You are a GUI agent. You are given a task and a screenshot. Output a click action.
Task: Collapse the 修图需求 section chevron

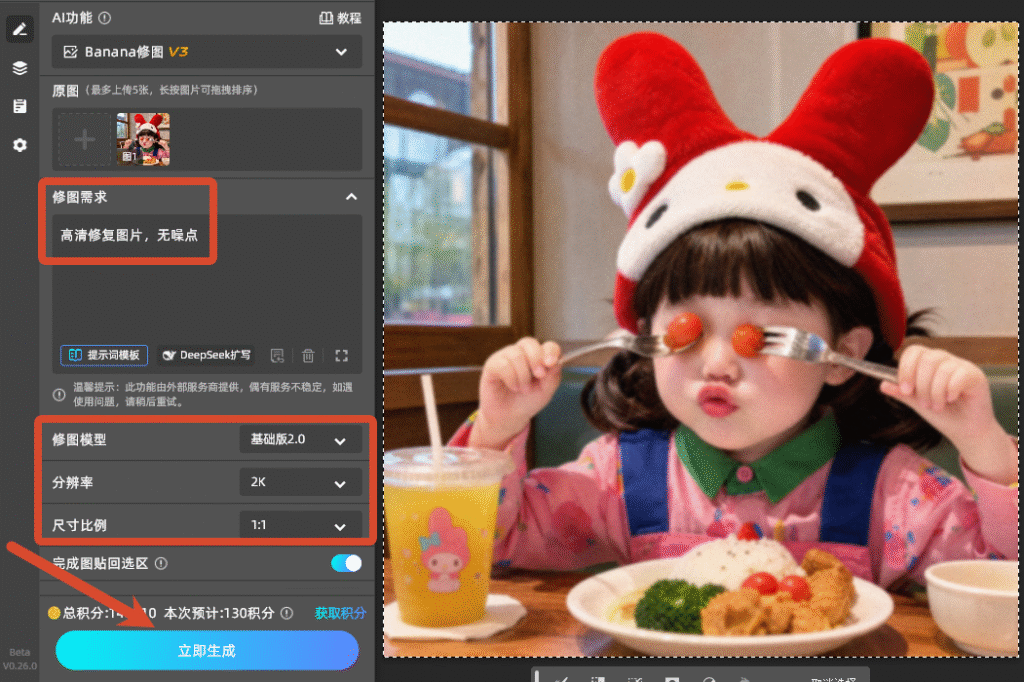click(x=351, y=197)
